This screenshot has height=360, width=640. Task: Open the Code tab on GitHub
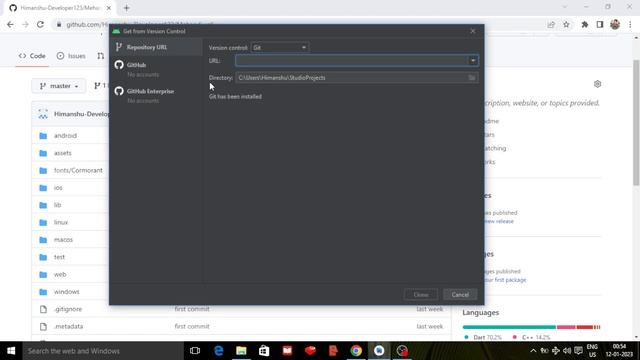coord(32,56)
